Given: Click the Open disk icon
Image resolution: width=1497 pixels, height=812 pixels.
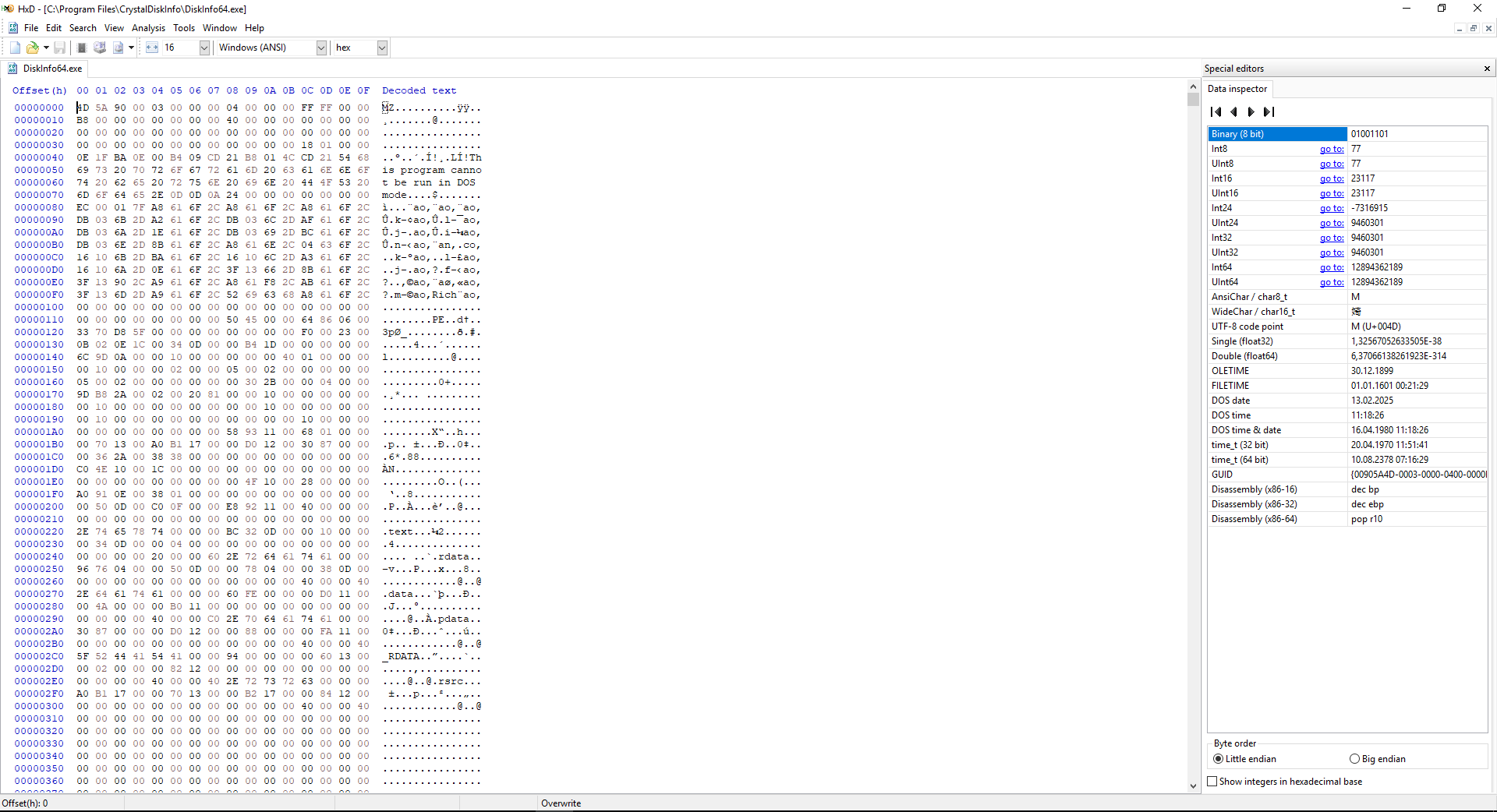Looking at the screenshot, I should coord(100,48).
